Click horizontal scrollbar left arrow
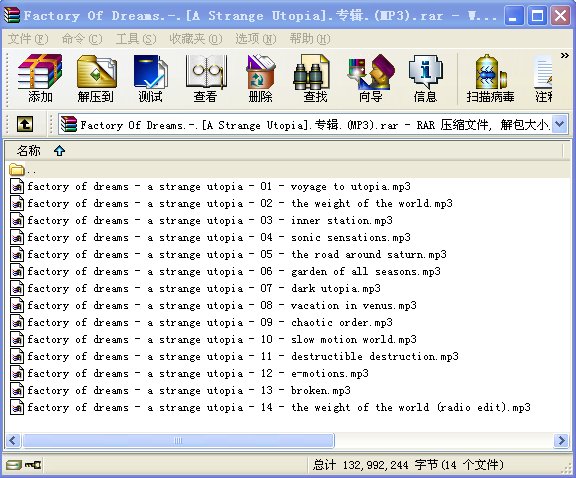 pyautogui.click(x=13, y=440)
